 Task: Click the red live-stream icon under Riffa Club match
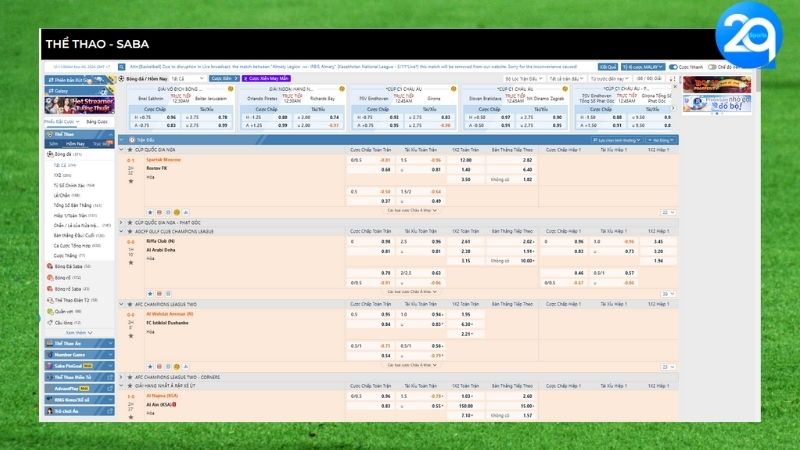[x=159, y=294]
